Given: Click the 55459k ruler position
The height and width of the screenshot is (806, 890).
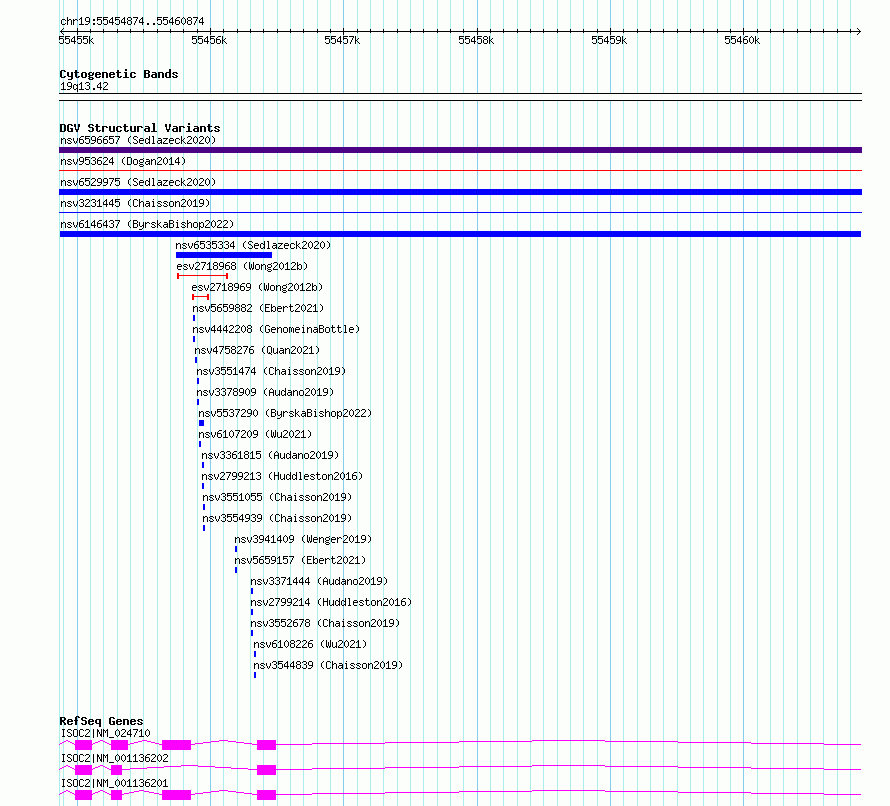Looking at the screenshot, I should tap(609, 40).
